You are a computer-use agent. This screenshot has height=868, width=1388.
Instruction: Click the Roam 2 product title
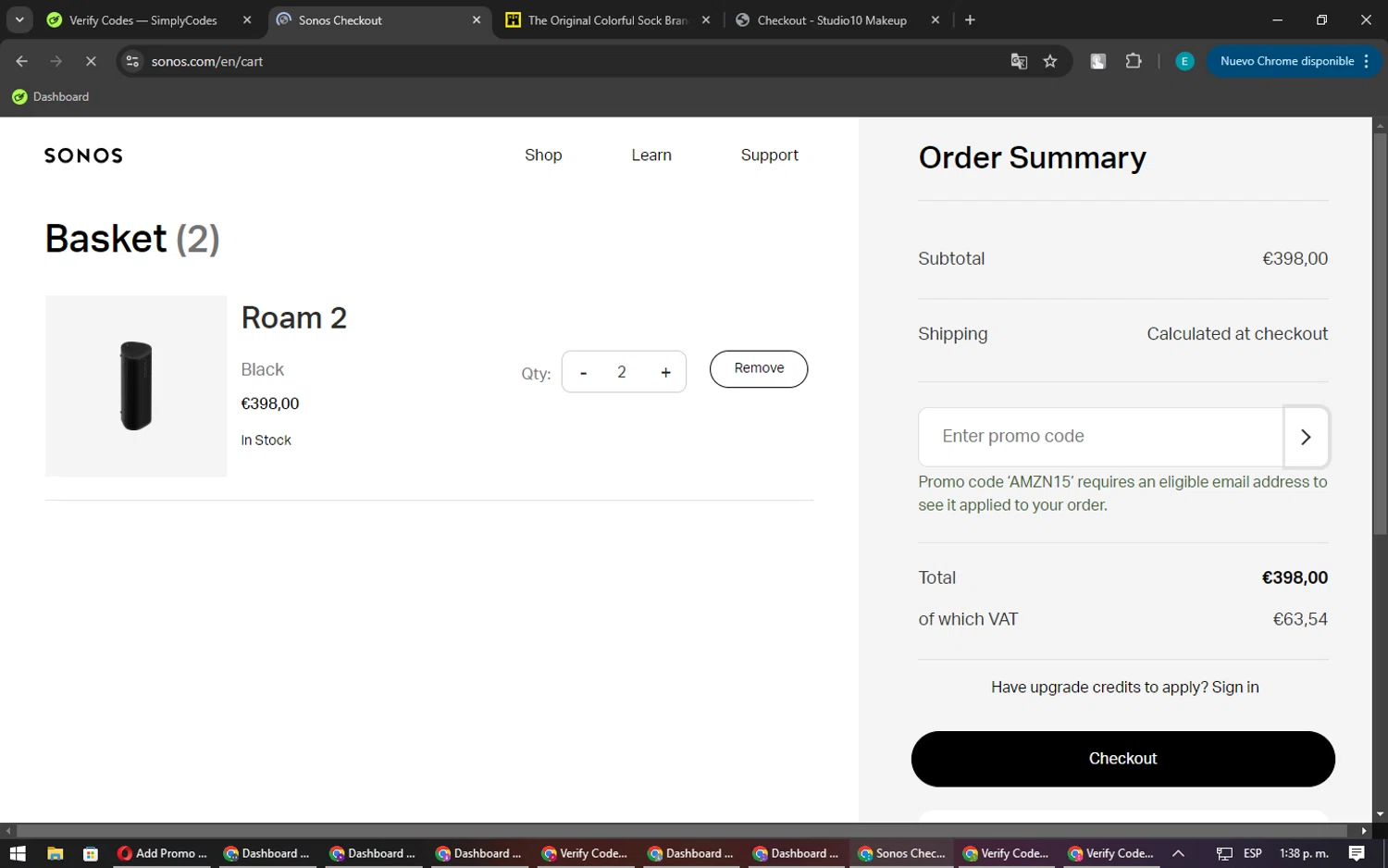293,317
